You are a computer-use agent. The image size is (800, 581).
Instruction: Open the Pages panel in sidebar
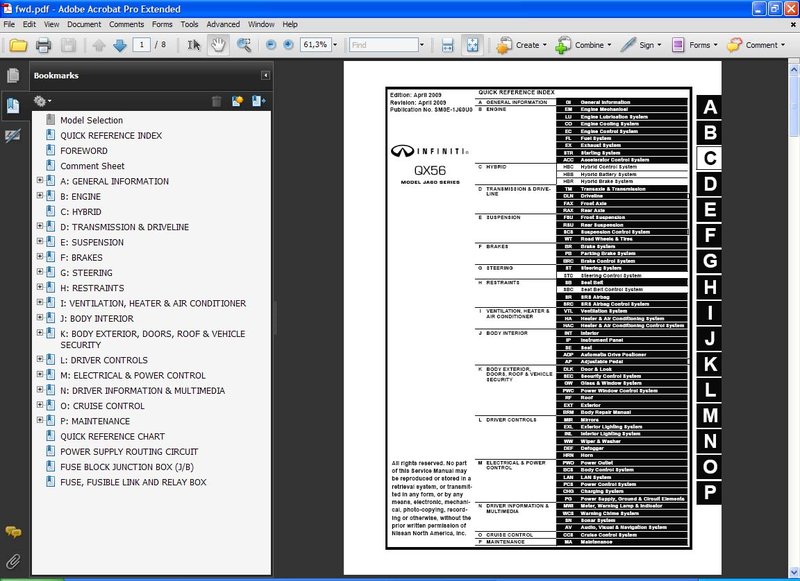(13, 76)
